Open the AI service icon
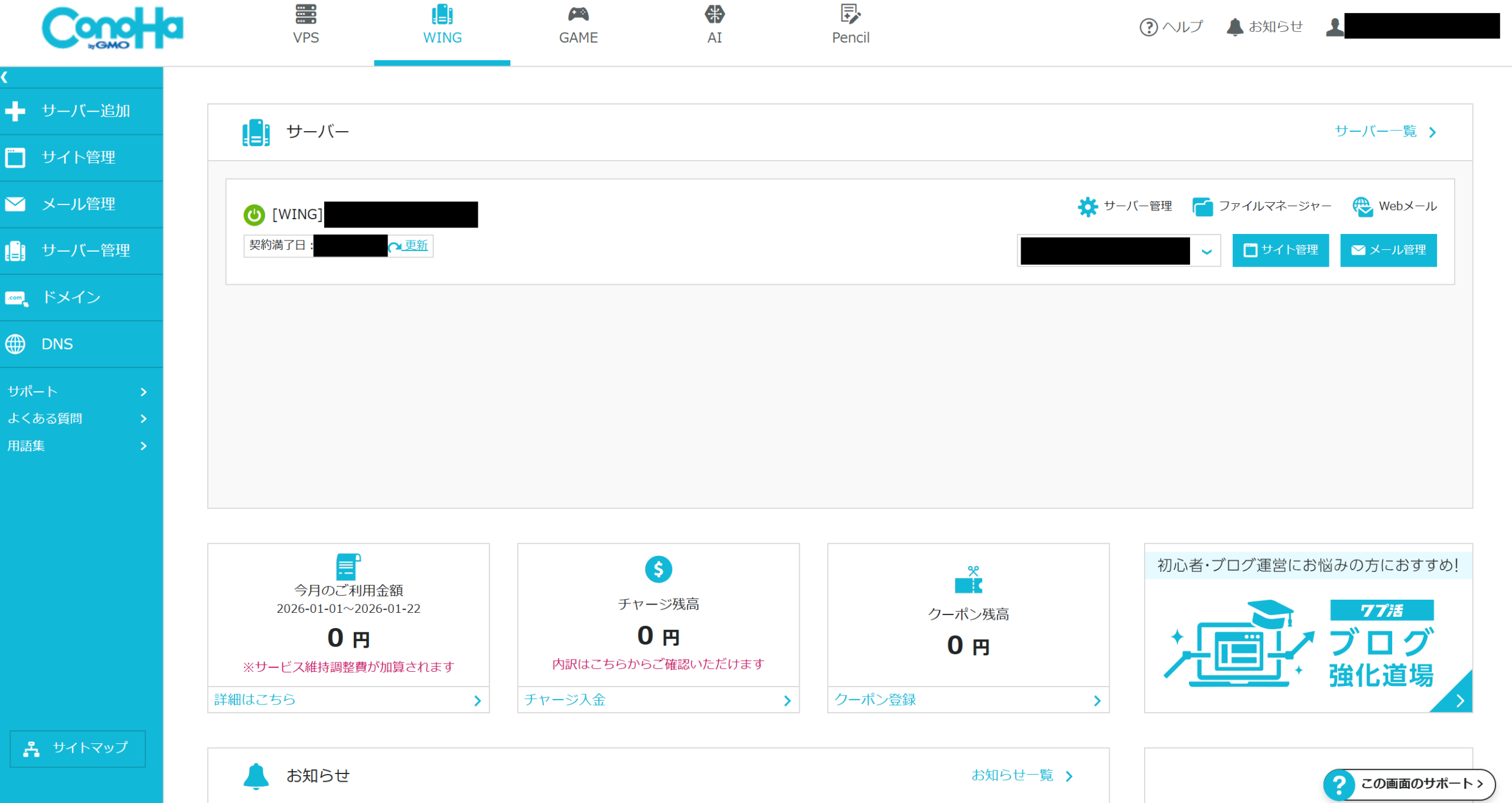1512x803 pixels. click(714, 14)
